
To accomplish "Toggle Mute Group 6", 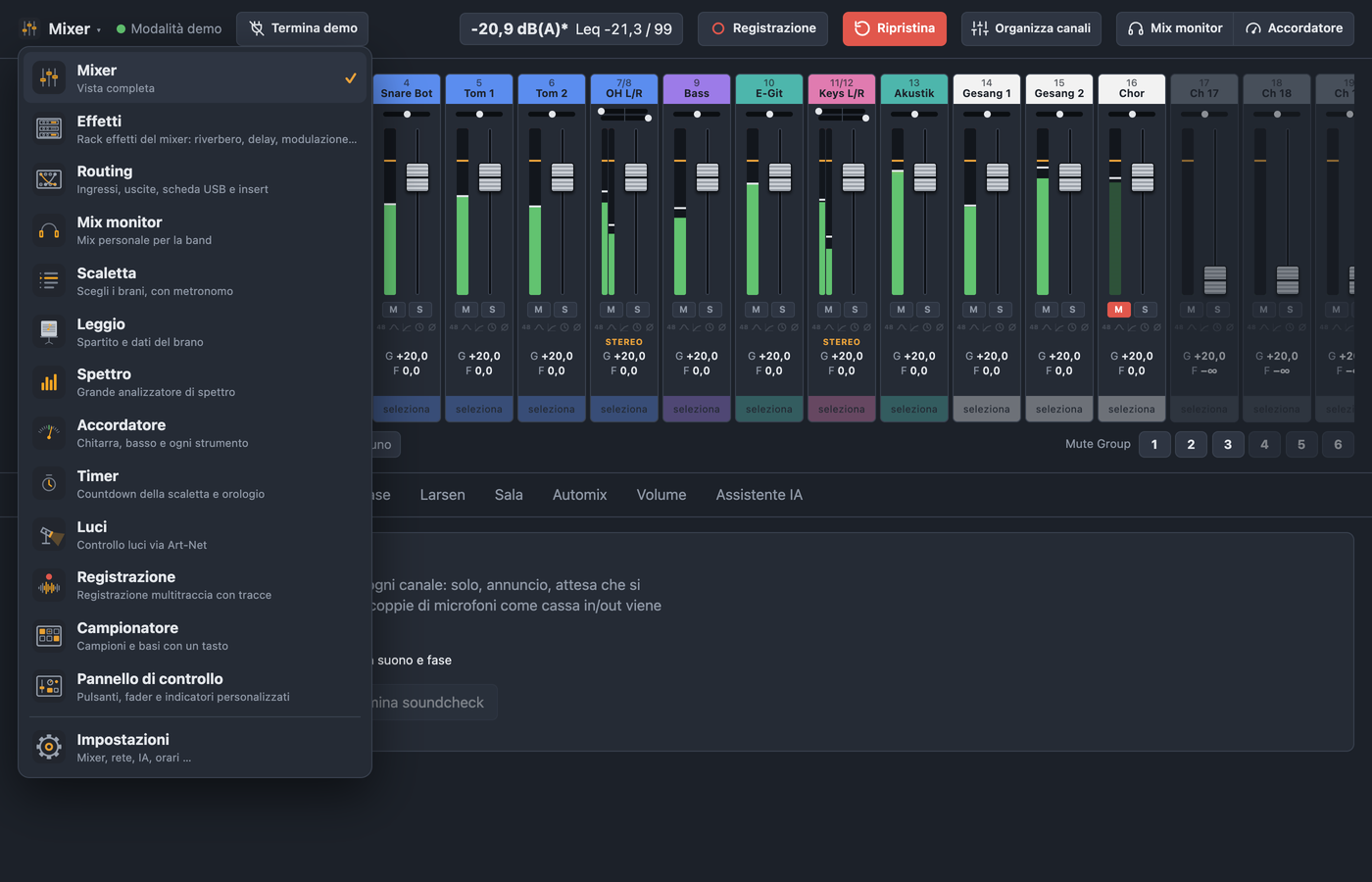I will [1338, 444].
